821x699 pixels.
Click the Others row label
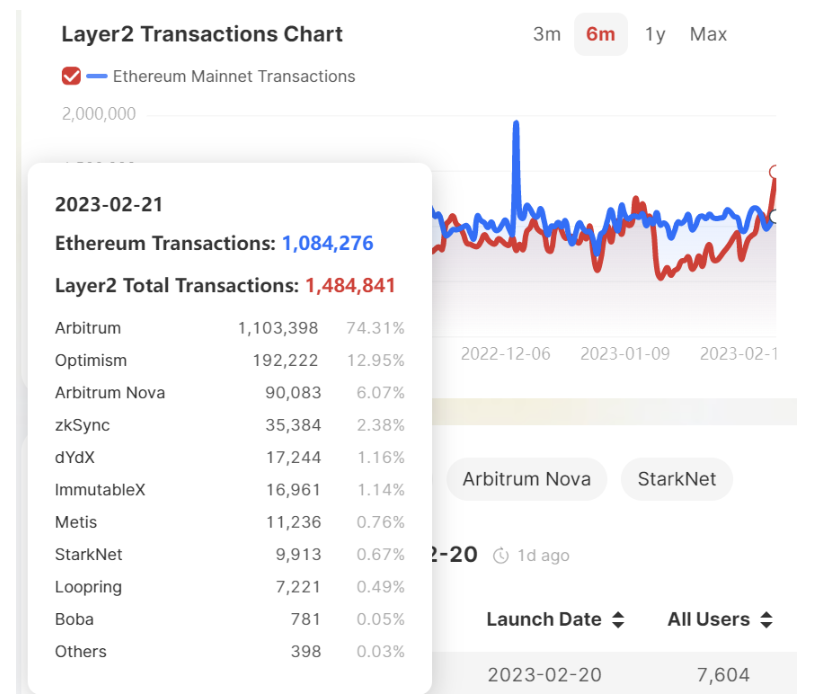81,652
